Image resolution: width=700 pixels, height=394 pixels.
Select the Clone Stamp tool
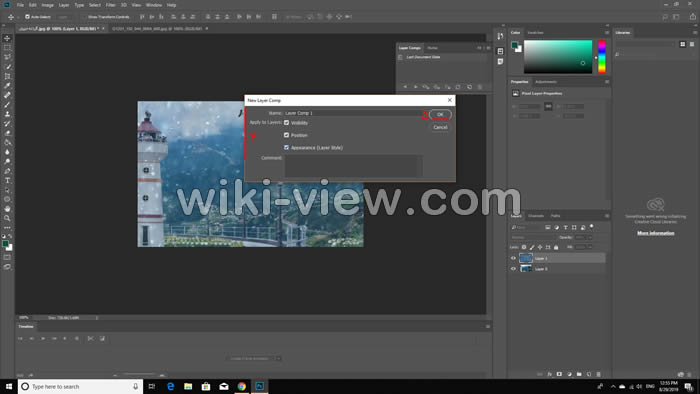tap(7, 114)
